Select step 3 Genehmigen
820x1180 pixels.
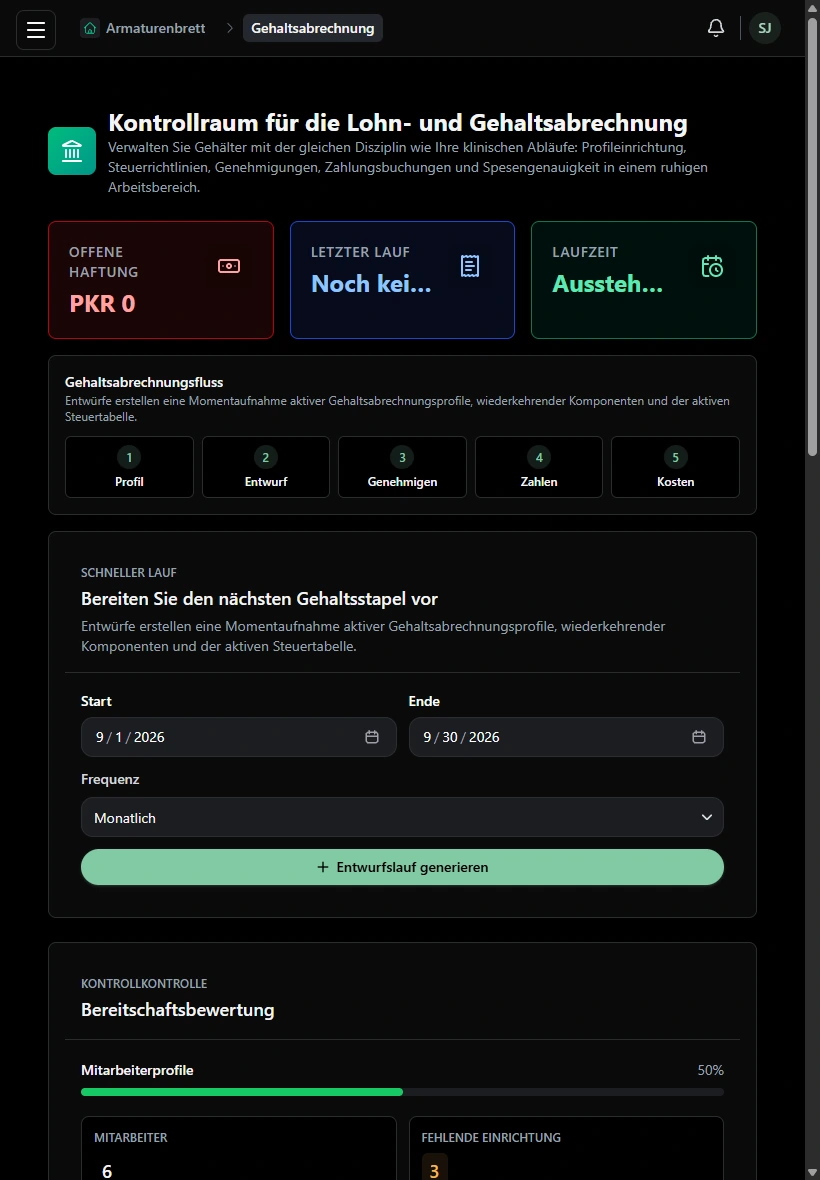[402, 467]
